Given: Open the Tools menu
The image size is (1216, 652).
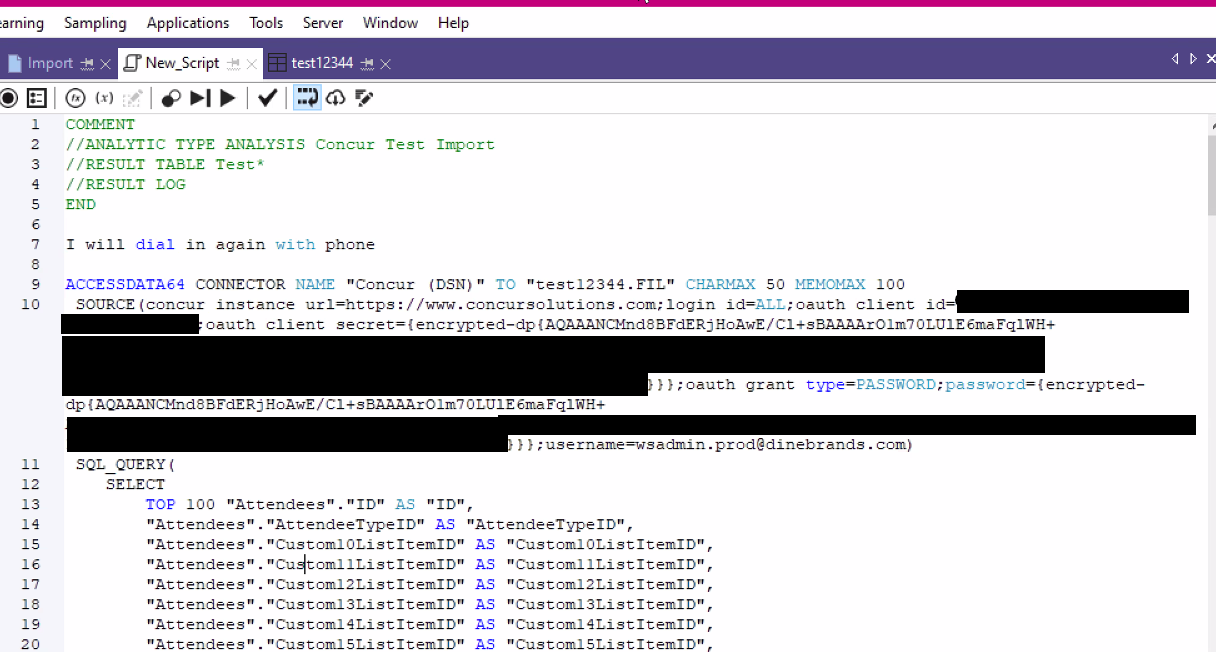Looking at the screenshot, I should [x=266, y=22].
